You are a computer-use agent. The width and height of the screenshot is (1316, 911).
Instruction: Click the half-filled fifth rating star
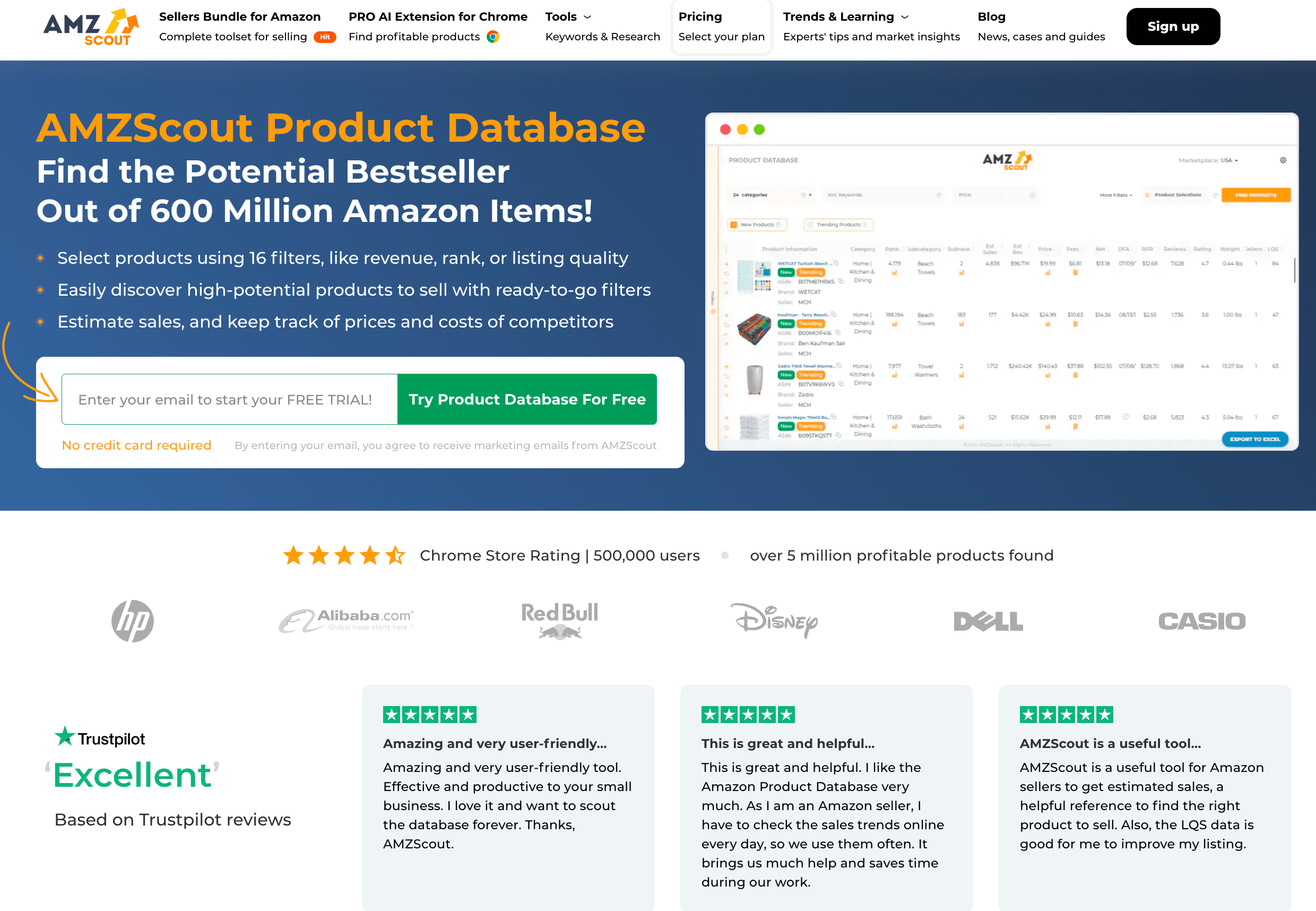tap(395, 555)
